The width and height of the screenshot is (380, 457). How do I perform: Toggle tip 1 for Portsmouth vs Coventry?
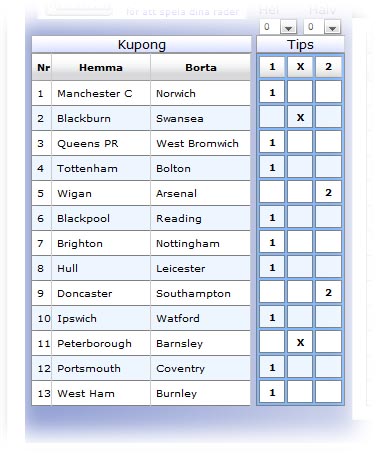click(272, 367)
